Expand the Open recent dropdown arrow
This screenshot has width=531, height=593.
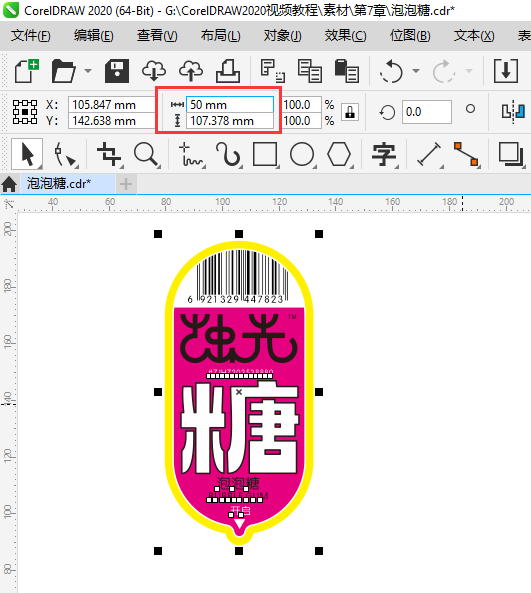(x=88, y=71)
